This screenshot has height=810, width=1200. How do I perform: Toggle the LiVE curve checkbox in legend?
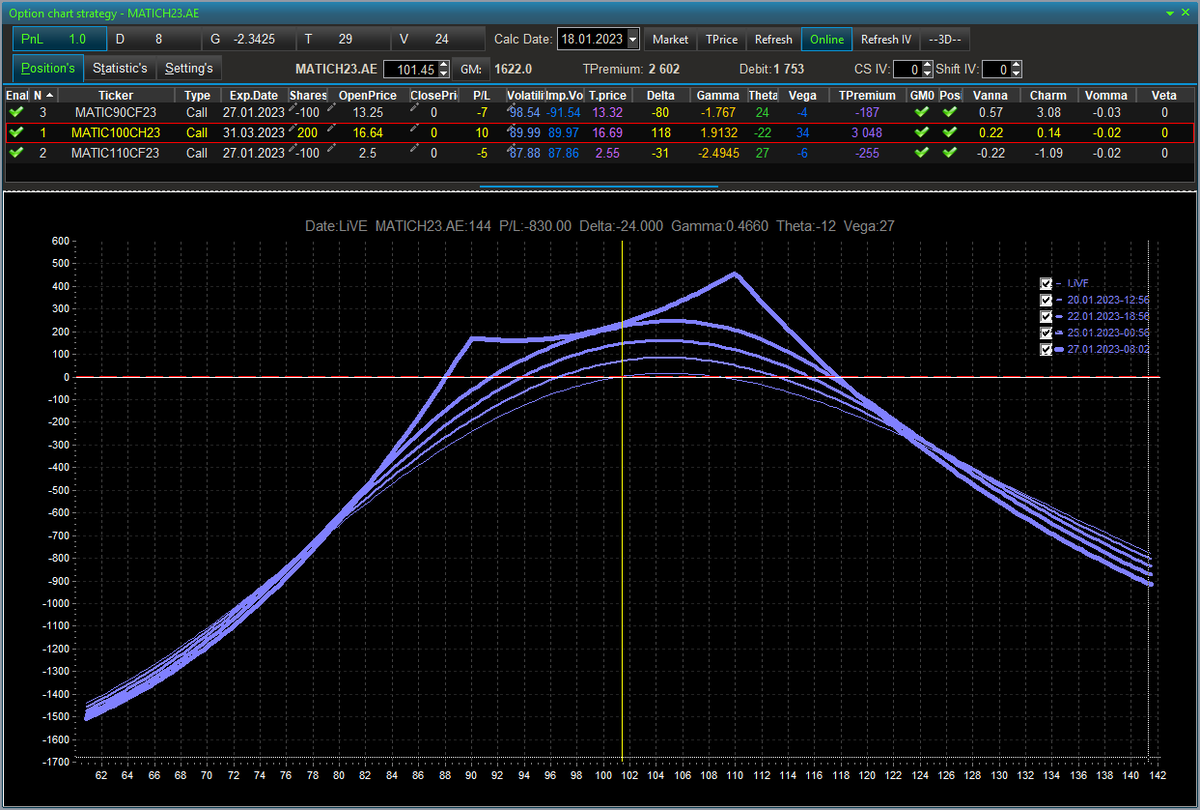click(1046, 283)
